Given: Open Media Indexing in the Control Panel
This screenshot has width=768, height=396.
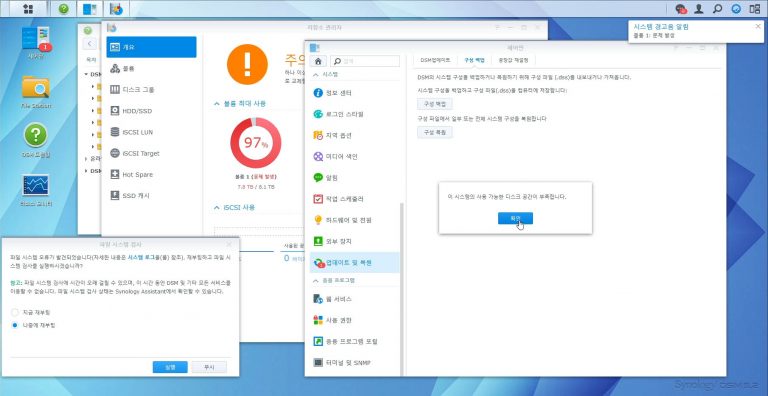Looking at the screenshot, I should pyautogui.click(x=355, y=156).
